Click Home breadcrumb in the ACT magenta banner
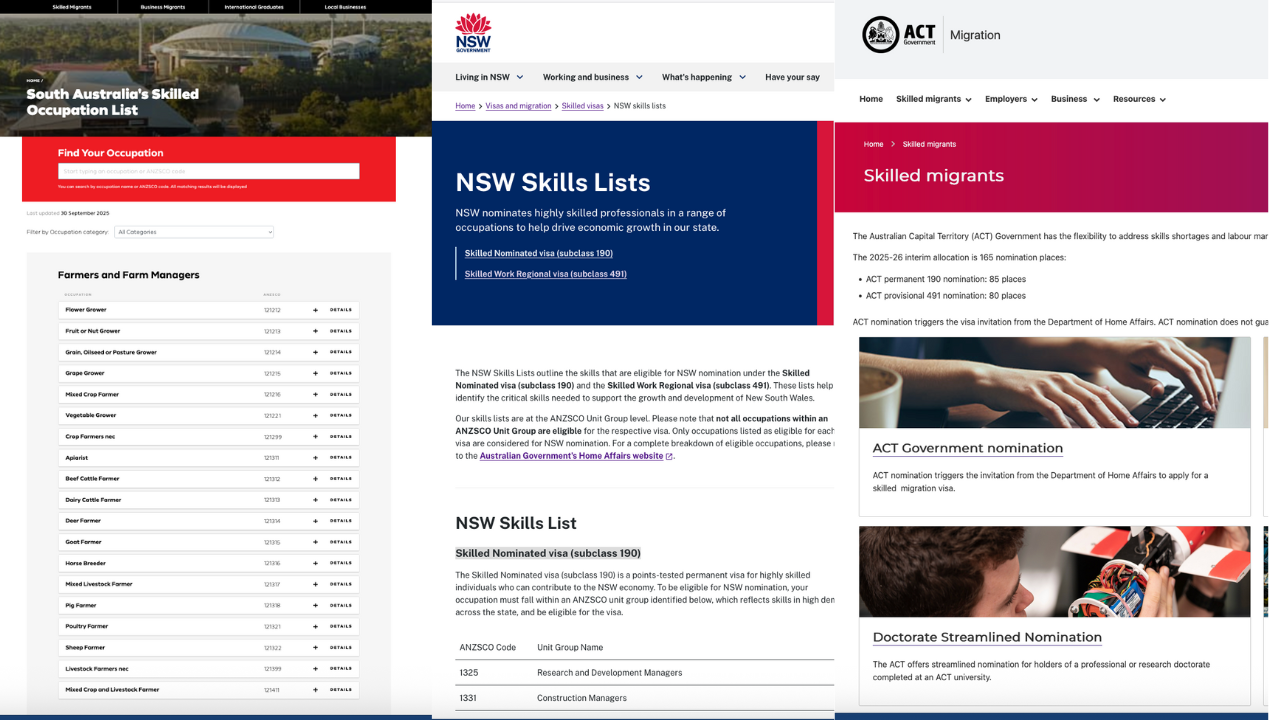1280x720 pixels. (873, 144)
